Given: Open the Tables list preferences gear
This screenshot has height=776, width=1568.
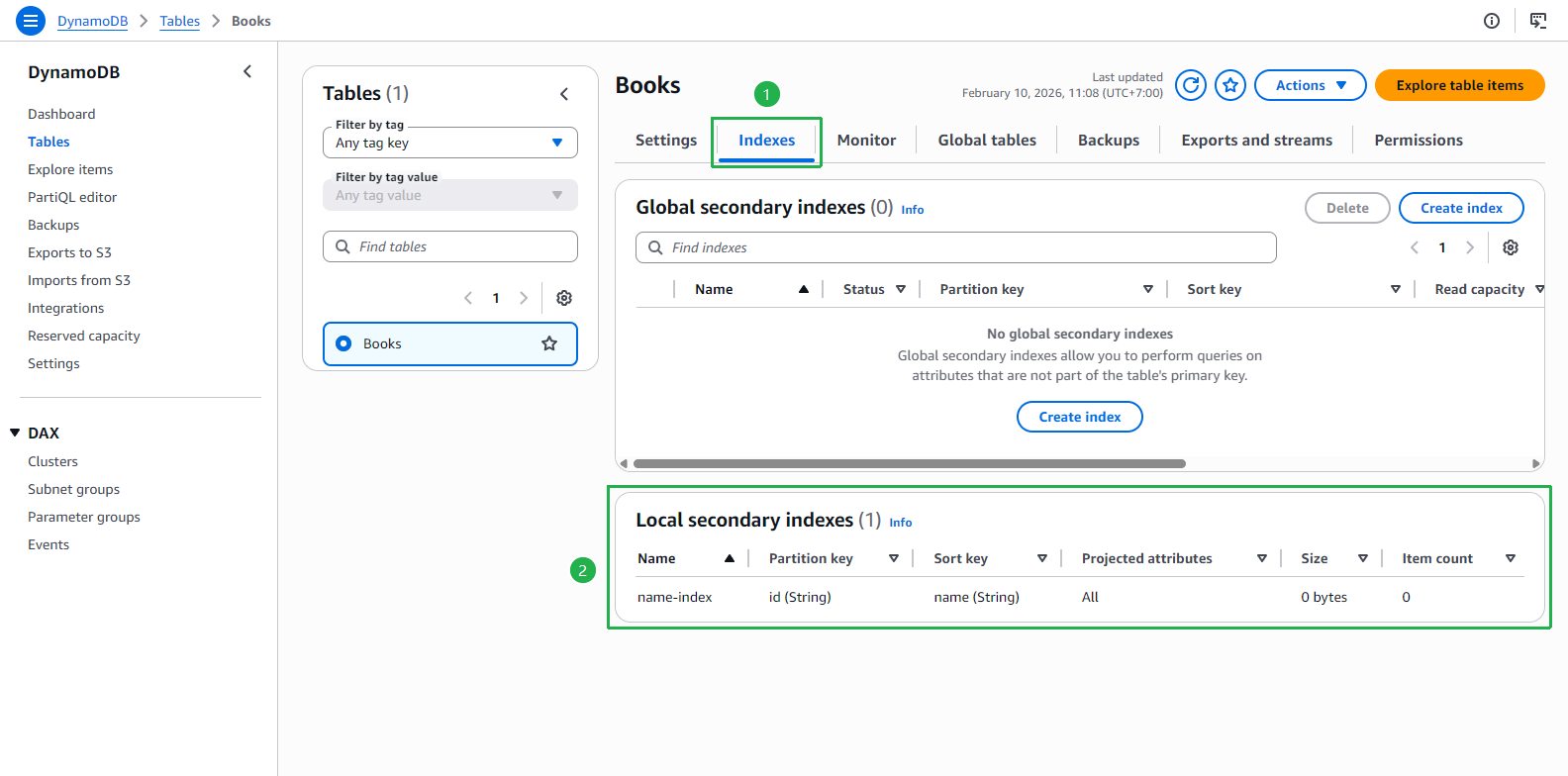Looking at the screenshot, I should 564,298.
